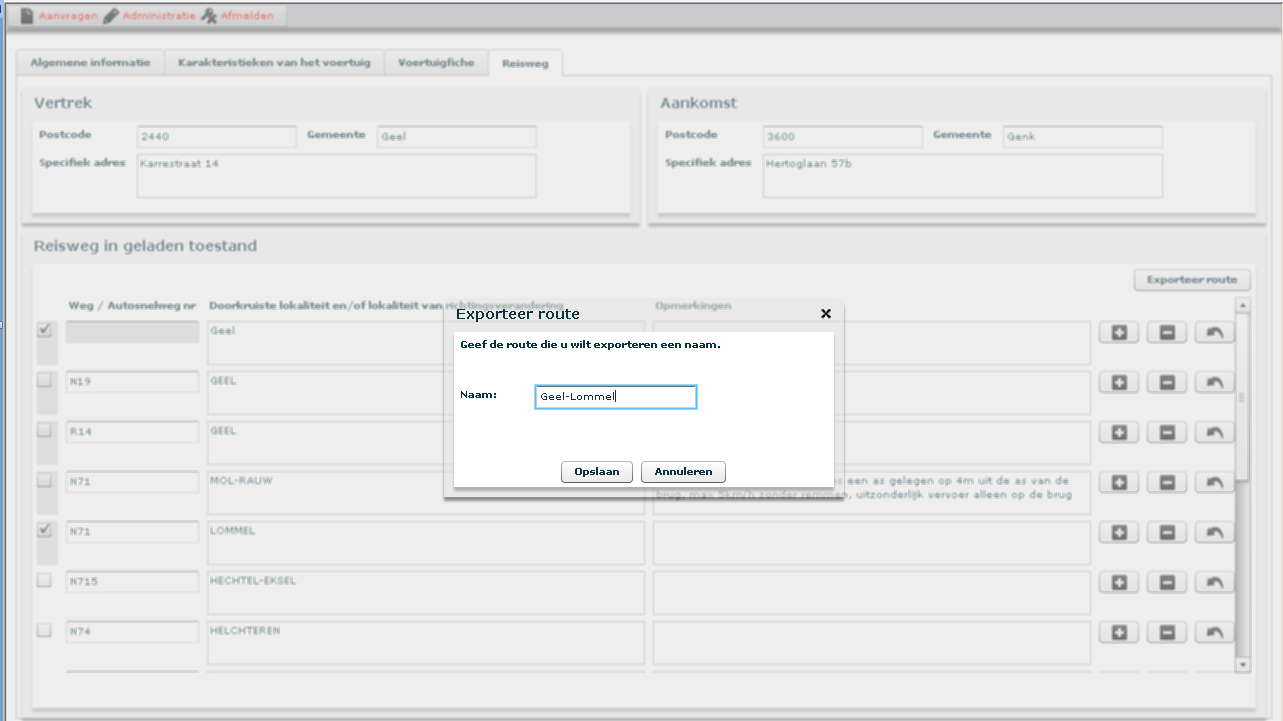Click the N19 road number field

133,382
